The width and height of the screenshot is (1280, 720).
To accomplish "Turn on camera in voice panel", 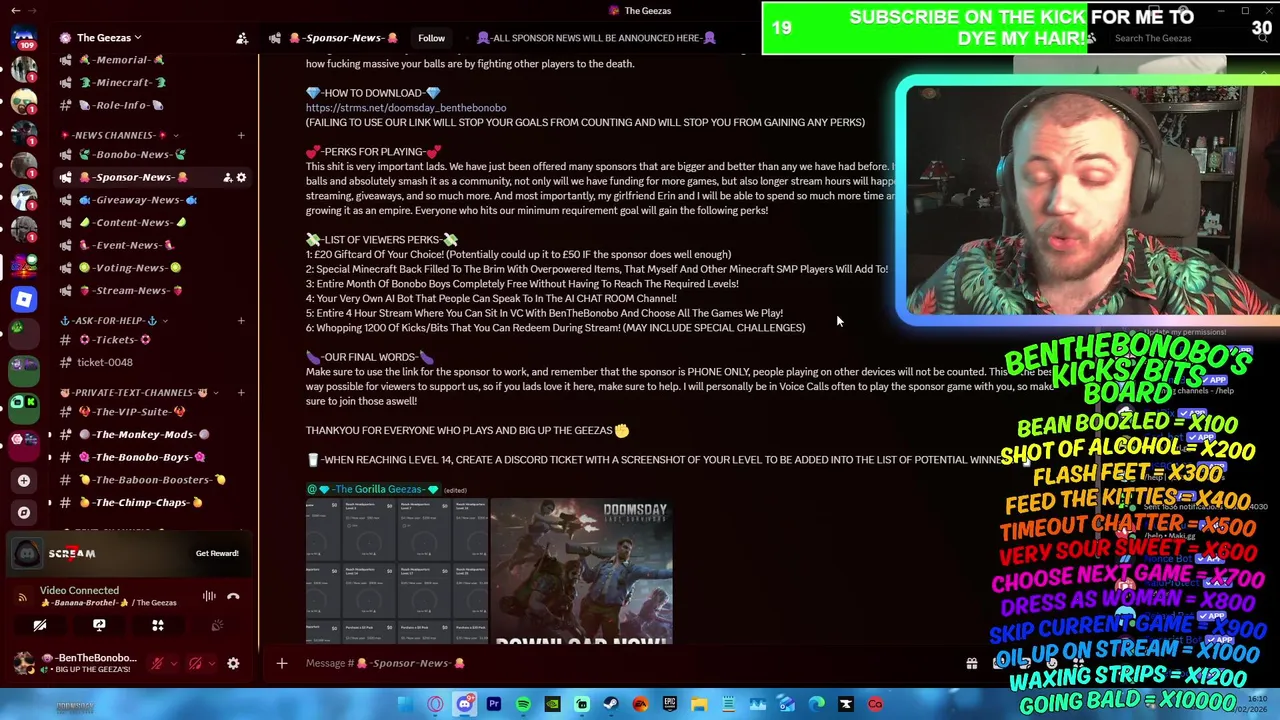I will pos(40,625).
